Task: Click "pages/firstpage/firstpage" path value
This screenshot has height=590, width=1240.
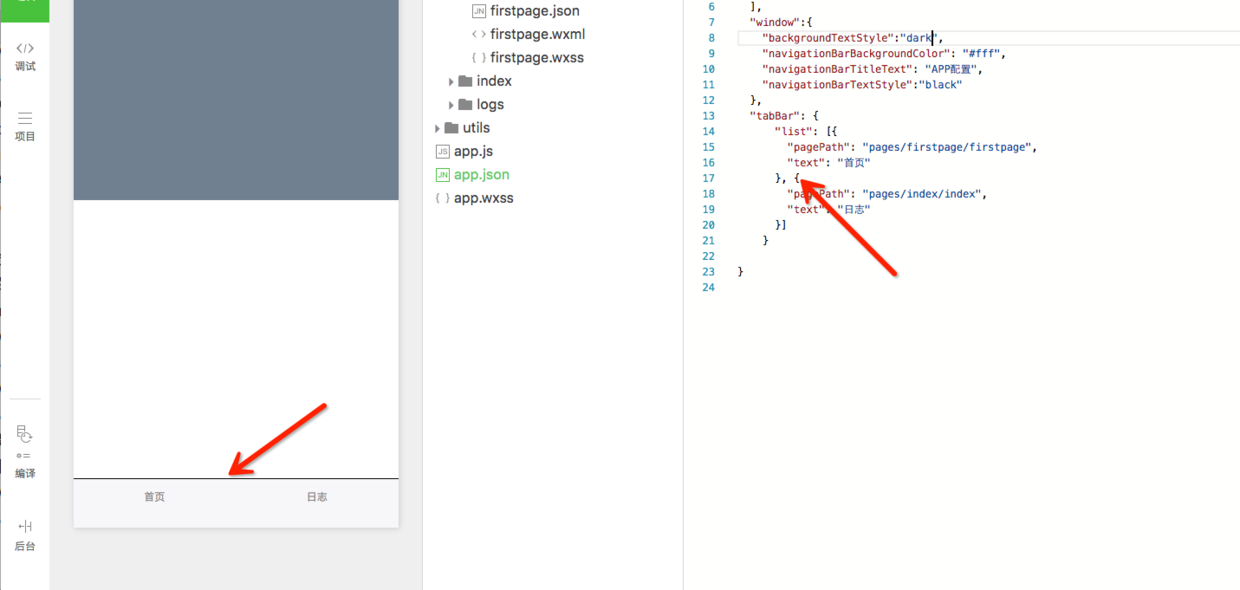Action: pos(946,147)
